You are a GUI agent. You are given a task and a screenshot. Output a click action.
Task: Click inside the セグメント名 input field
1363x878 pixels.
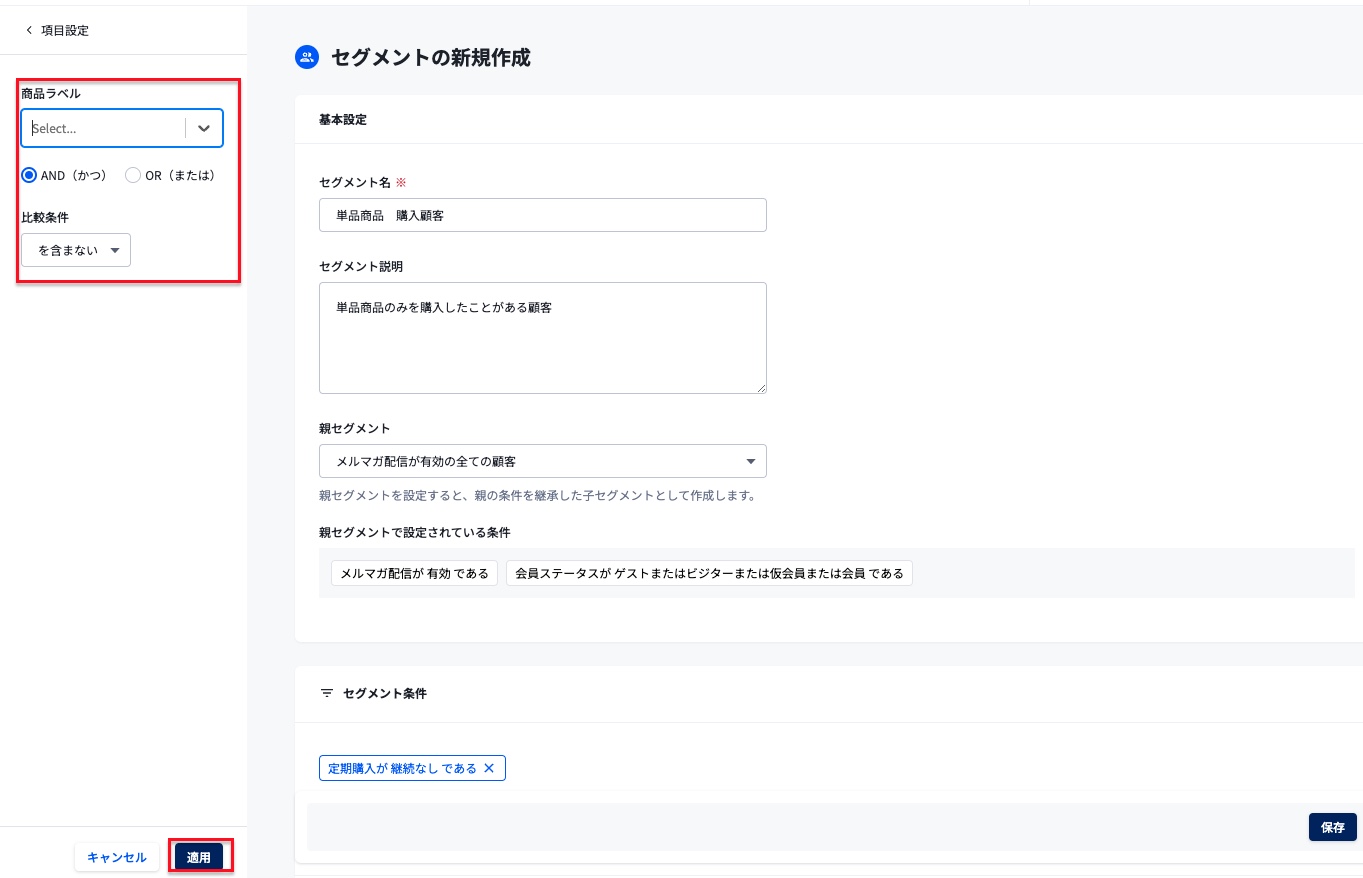(542, 215)
